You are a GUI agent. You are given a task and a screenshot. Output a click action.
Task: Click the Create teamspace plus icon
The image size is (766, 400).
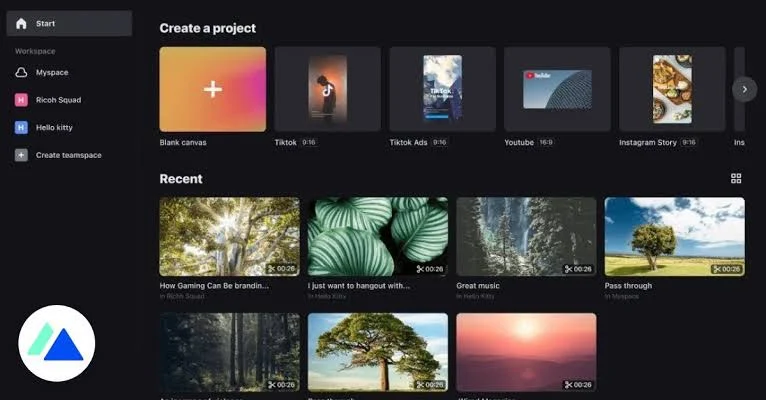(x=21, y=155)
